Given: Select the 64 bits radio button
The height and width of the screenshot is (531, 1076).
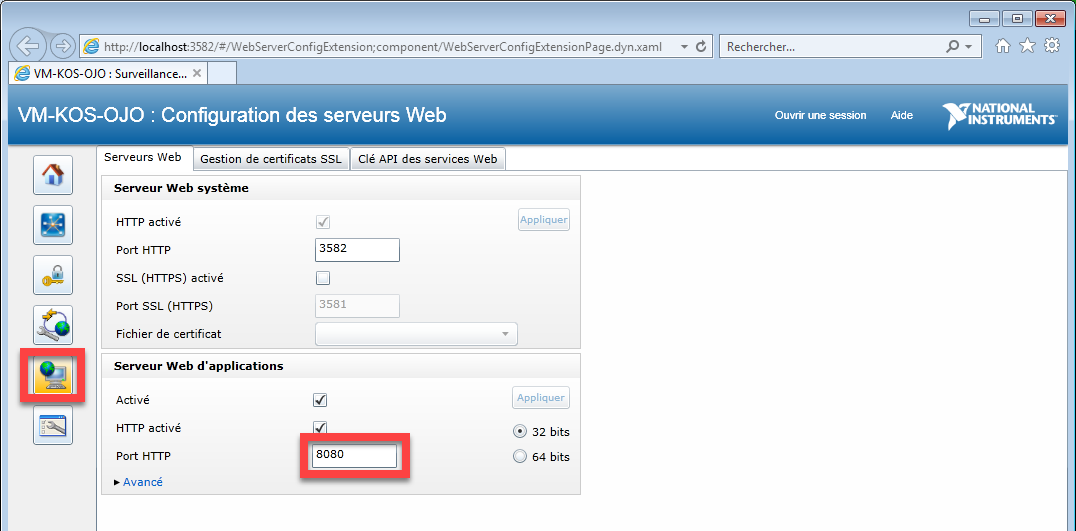Looking at the screenshot, I should [x=519, y=457].
